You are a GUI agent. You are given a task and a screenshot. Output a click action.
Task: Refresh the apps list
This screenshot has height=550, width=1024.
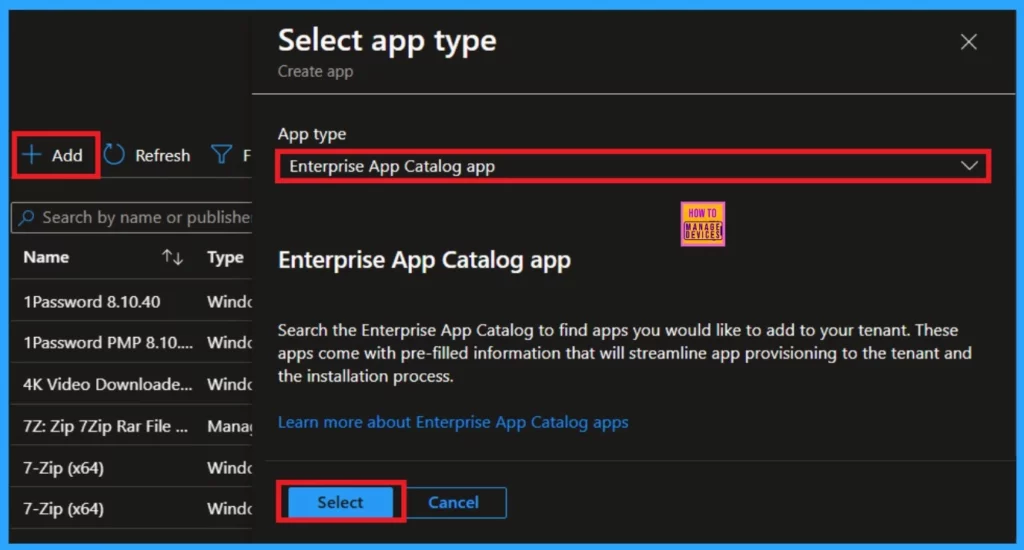click(147, 155)
